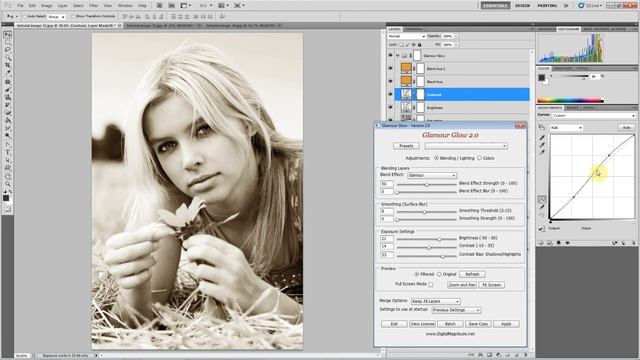Select the Colors adjustments radio button
Viewport: 640px width, 360px height.
(480, 158)
